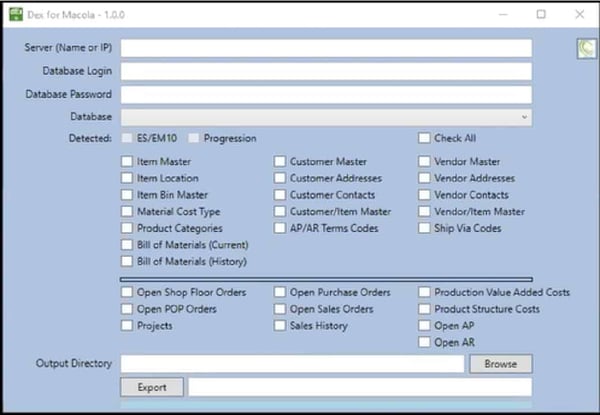Enable the Check All checkbox
The height and width of the screenshot is (415, 600).
[x=424, y=138]
